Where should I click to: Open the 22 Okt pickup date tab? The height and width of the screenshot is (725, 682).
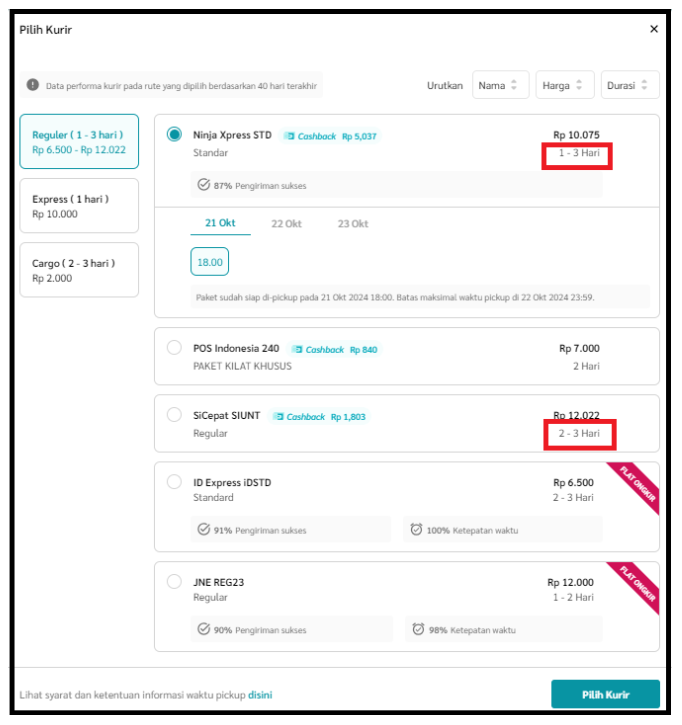[286, 224]
